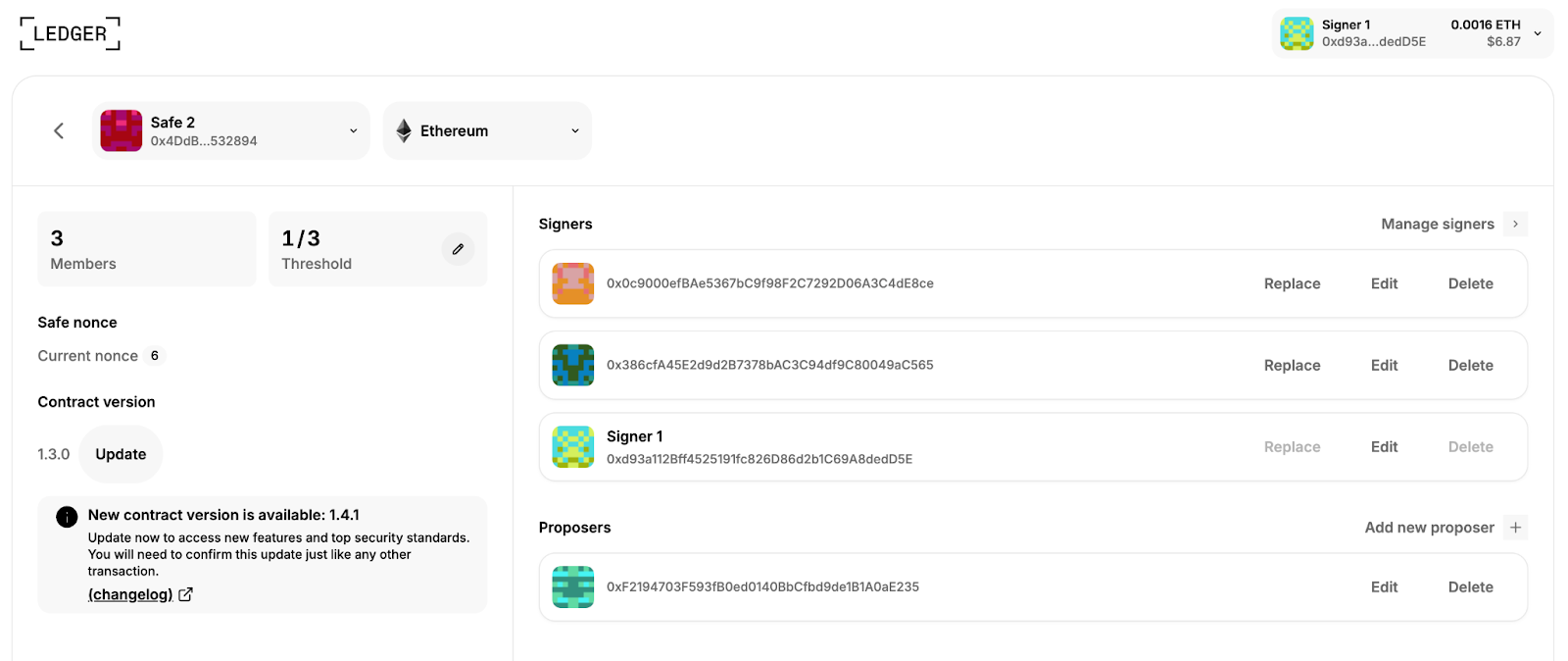
Task: Click the info icon in update notice
Action: click(x=67, y=517)
